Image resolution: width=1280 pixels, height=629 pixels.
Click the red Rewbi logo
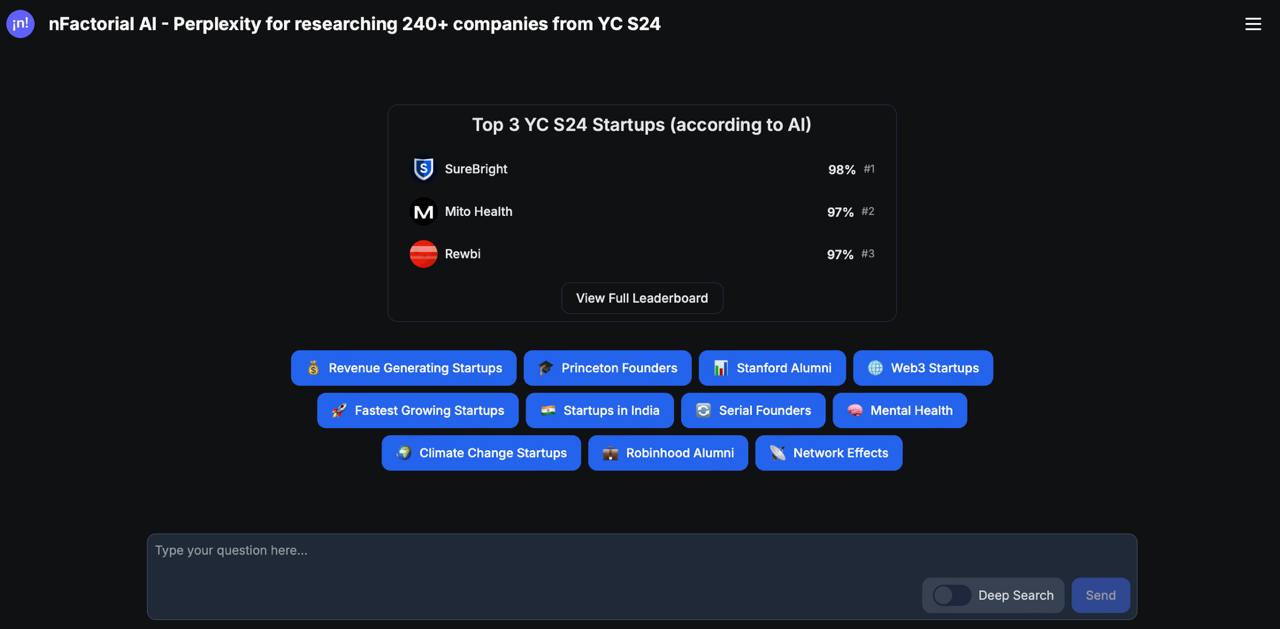[424, 254]
